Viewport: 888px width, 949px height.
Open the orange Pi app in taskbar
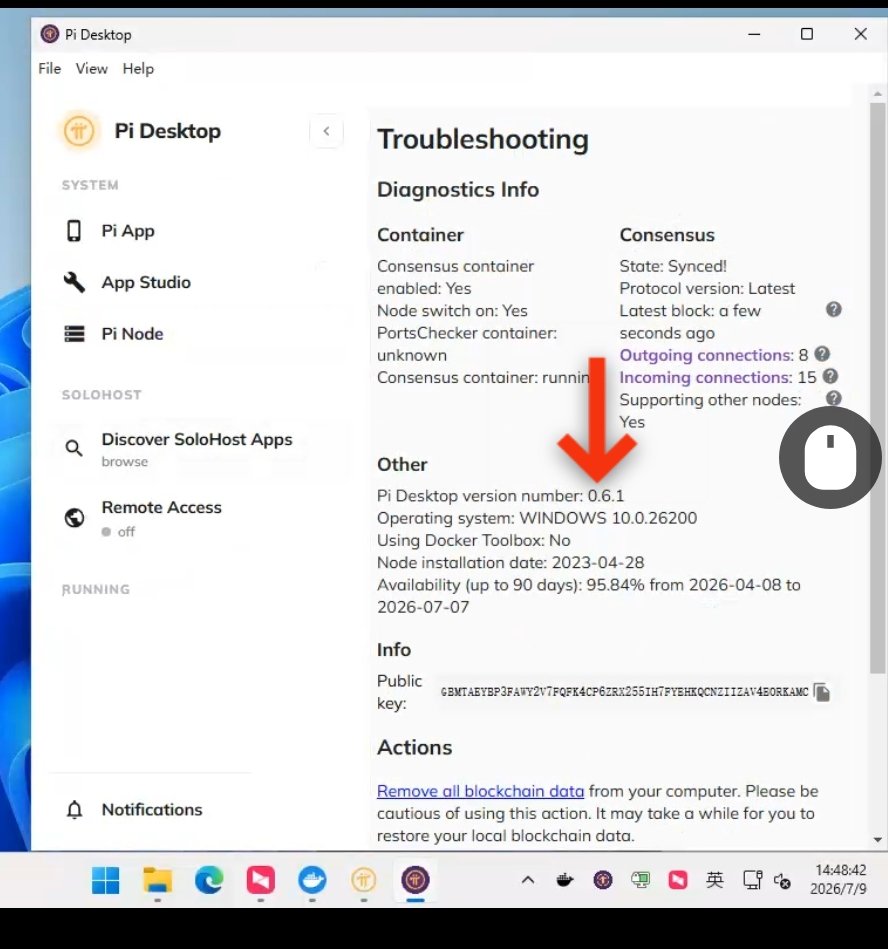(x=364, y=879)
